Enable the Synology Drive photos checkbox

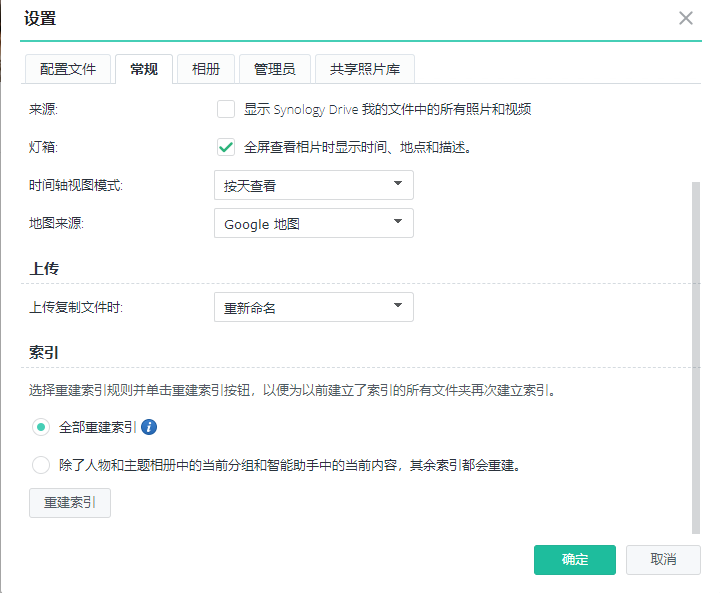pos(226,109)
